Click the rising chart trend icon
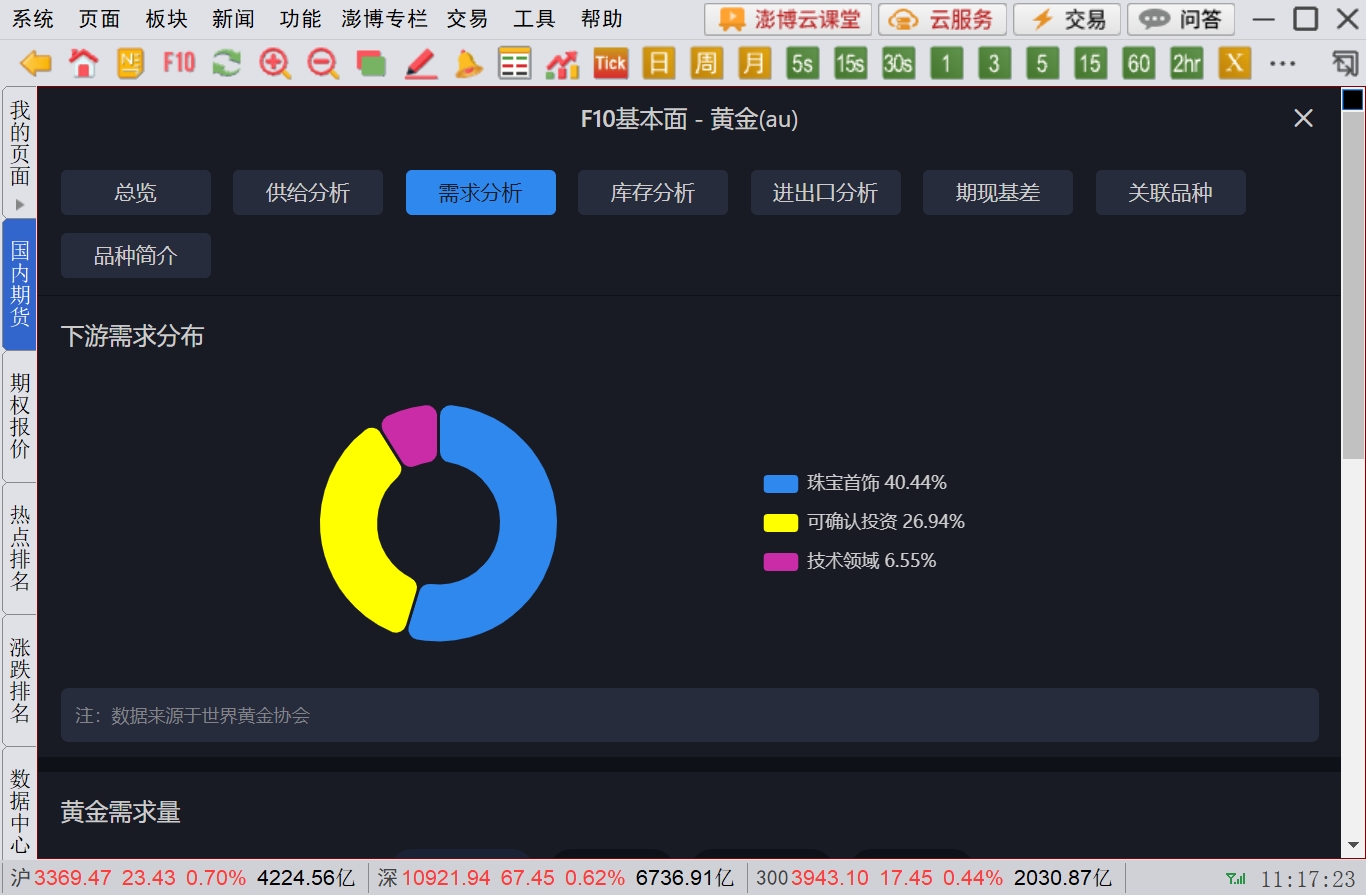The image size is (1366, 895). click(563, 64)
